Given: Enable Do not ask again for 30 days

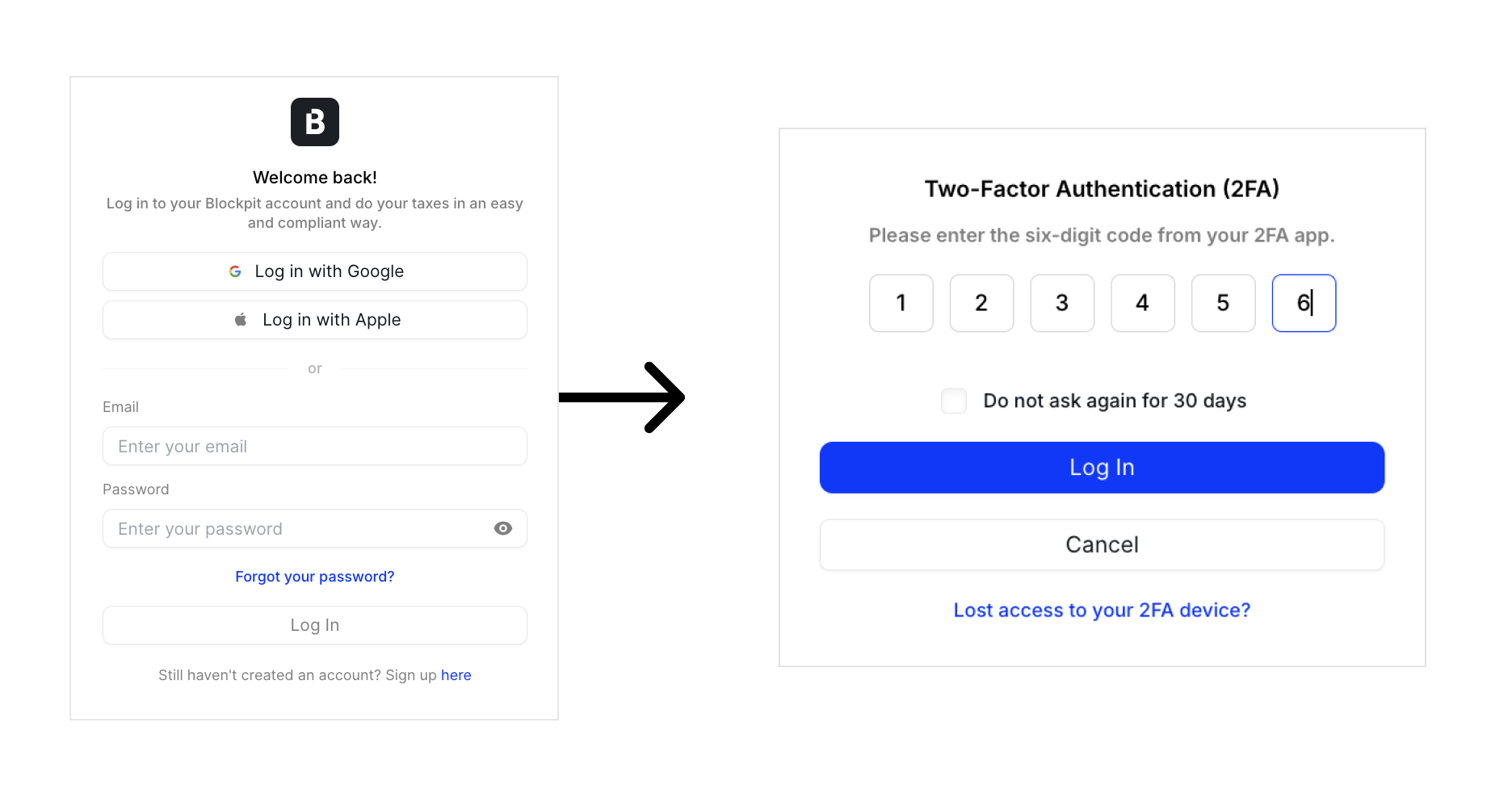Looking at the screenshot, I should tap(954, 401).
